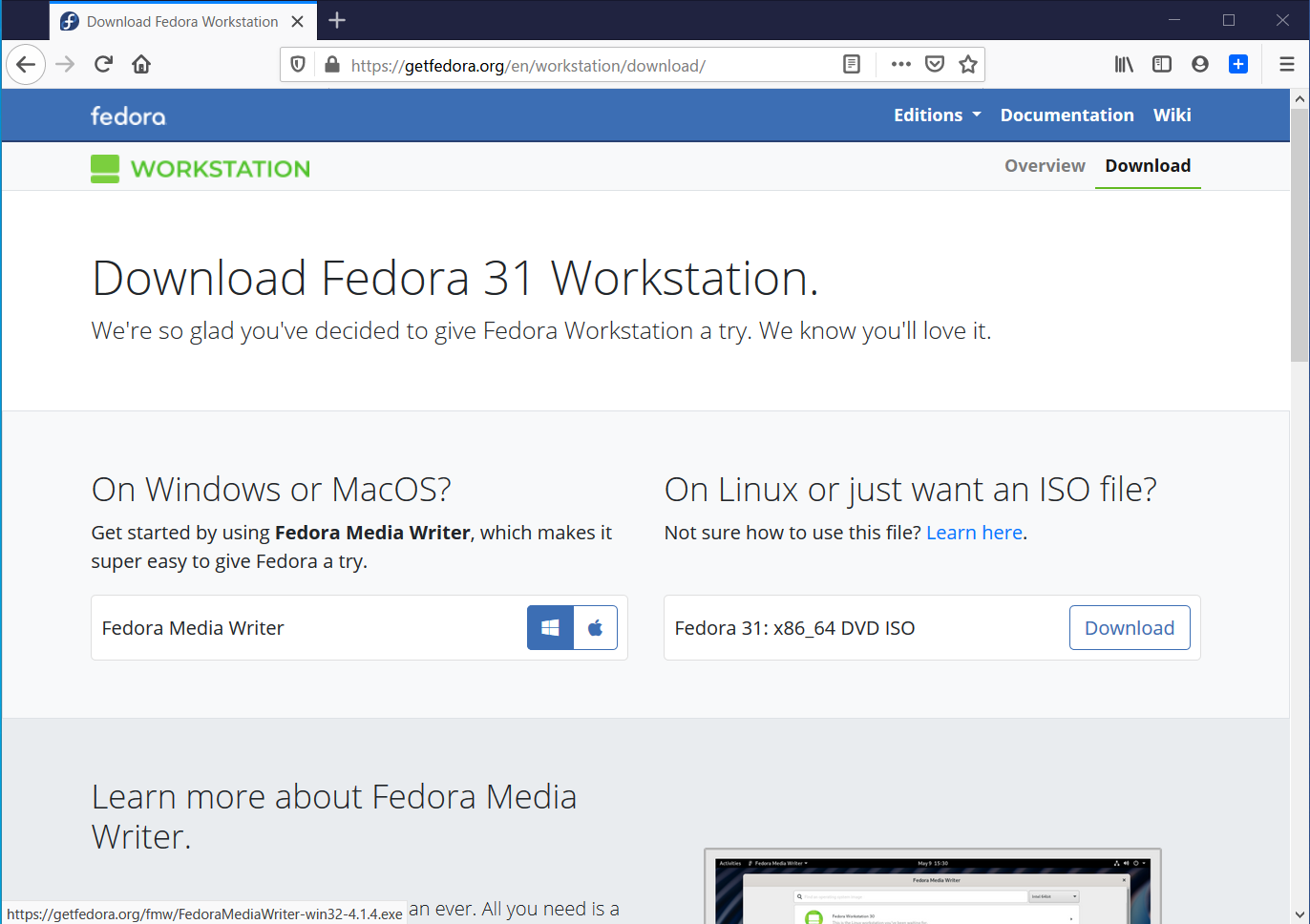This screenshot has height=924, width=1310.
Task: Click the Fedora 31: x86_64 DVD ISO text
Action: tap(794, 628)
